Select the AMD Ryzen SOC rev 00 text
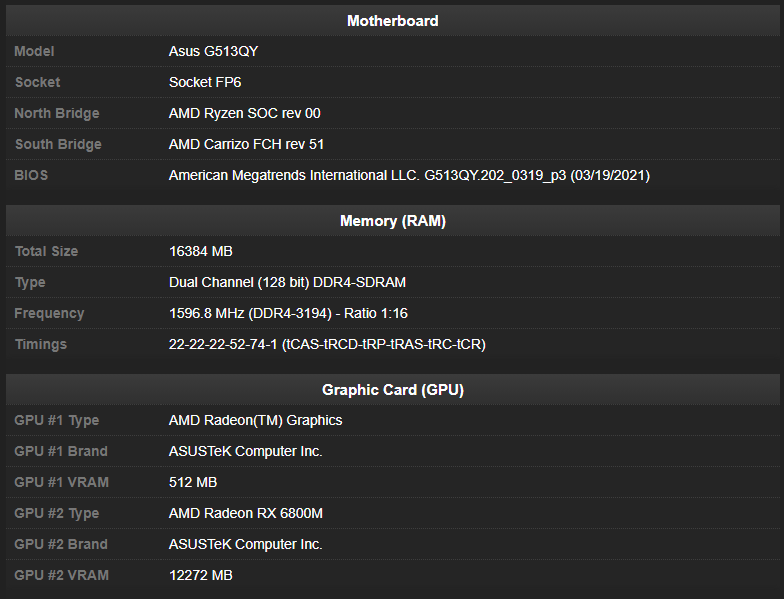Image resolution: width=784 pixels, height=599 pixels. [x=244, y=113]
